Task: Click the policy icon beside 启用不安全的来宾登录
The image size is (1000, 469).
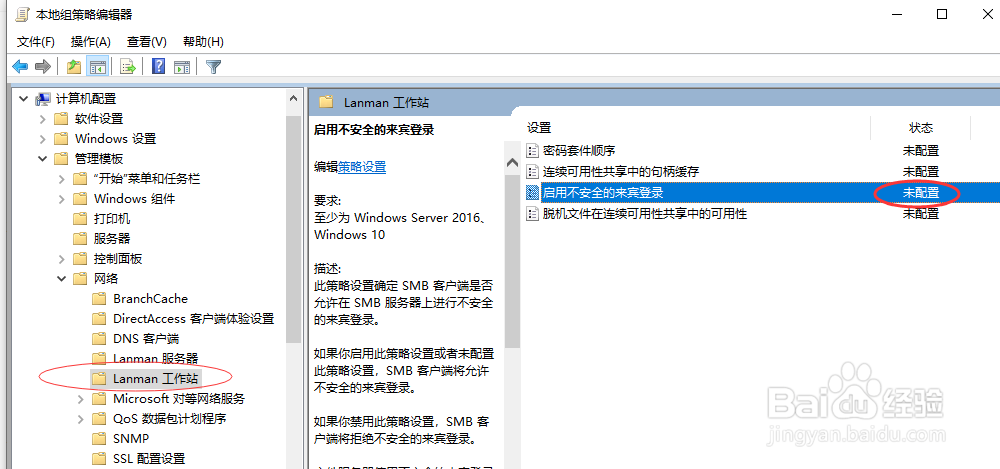Action: 533,192
